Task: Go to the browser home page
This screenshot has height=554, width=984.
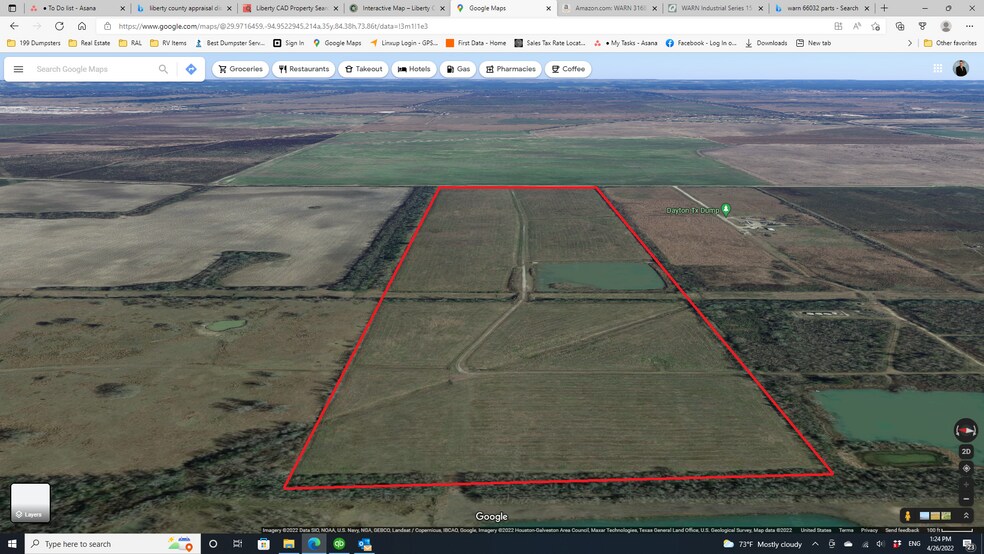Action: pos(82,26)
